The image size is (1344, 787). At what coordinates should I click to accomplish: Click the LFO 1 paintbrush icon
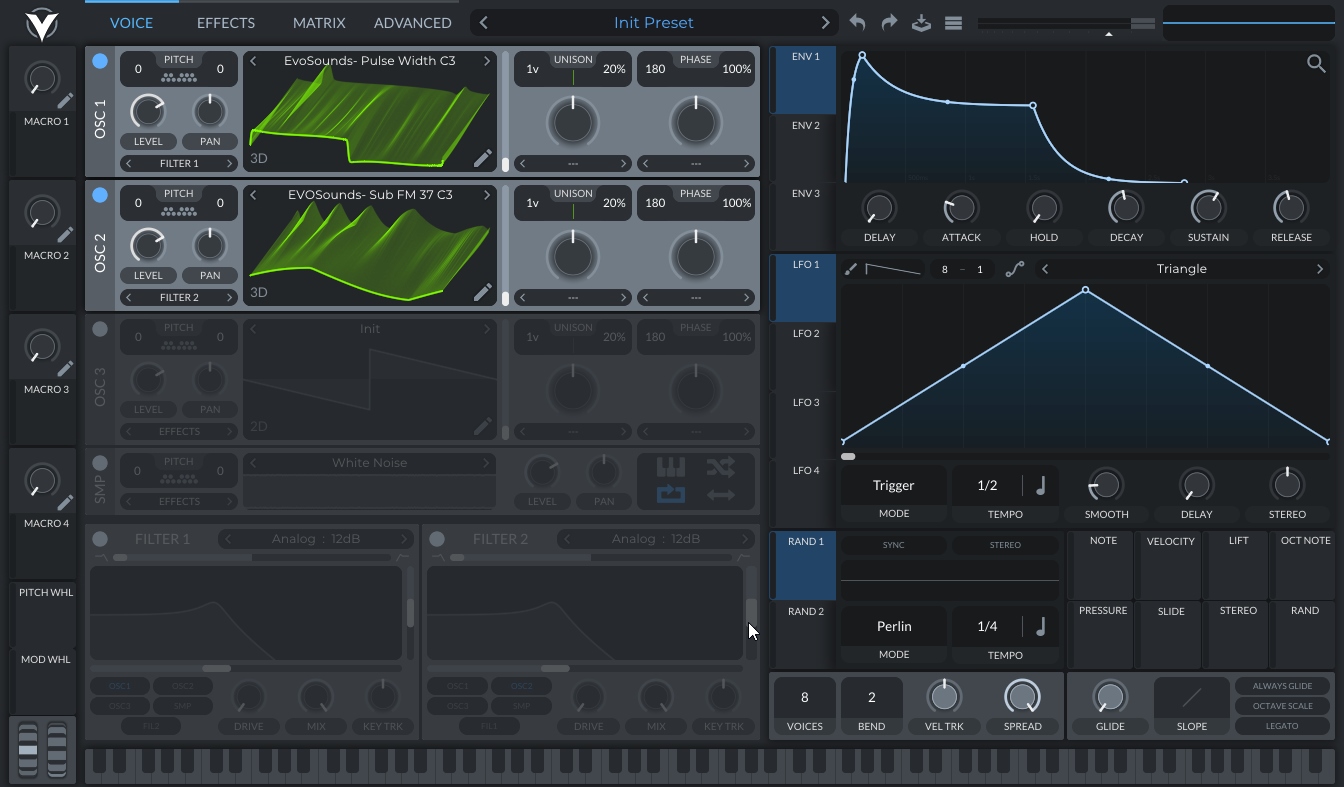[x=851, y=269]
